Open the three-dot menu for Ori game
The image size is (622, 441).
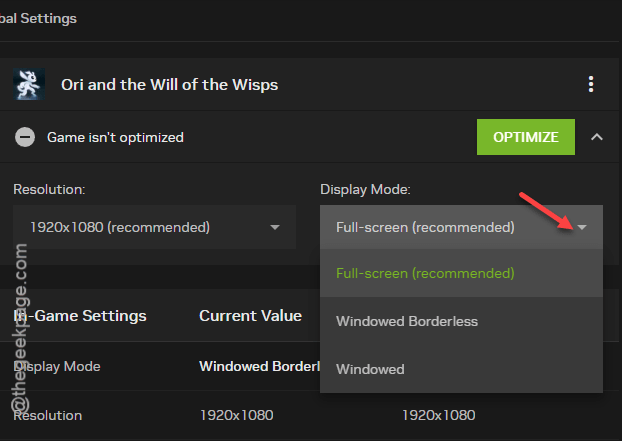point(591,84)
